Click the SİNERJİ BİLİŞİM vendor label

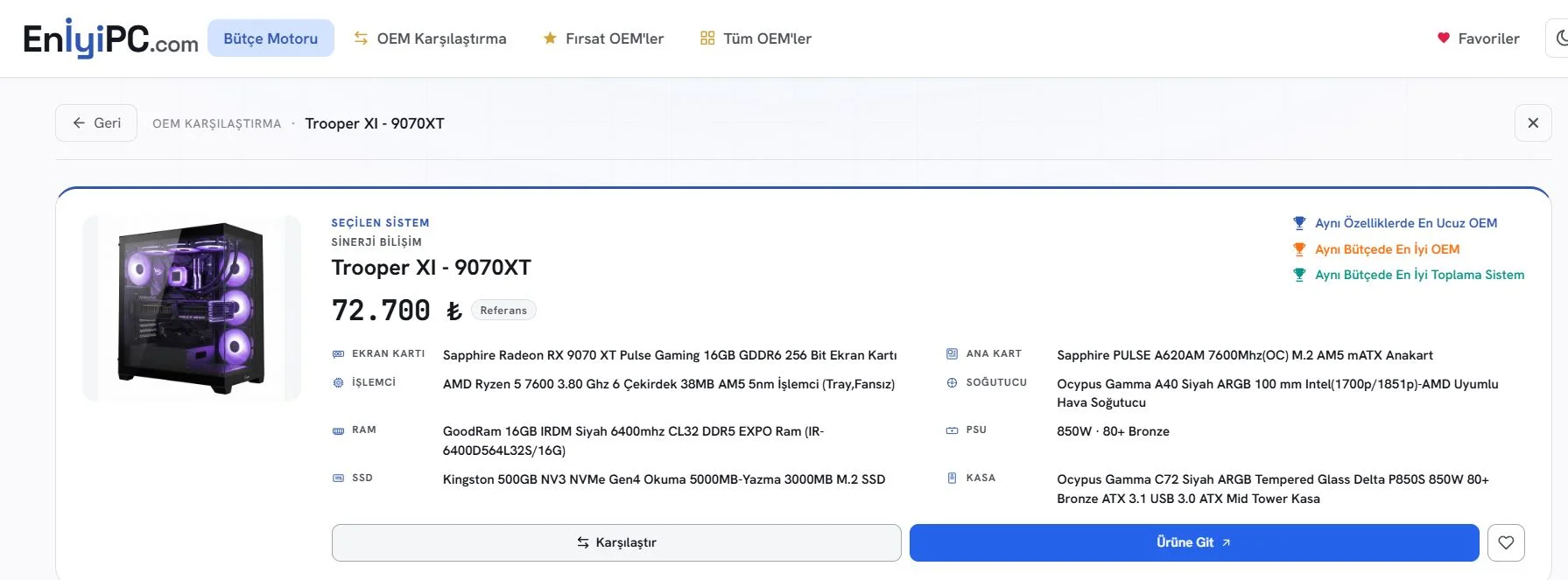376,242
